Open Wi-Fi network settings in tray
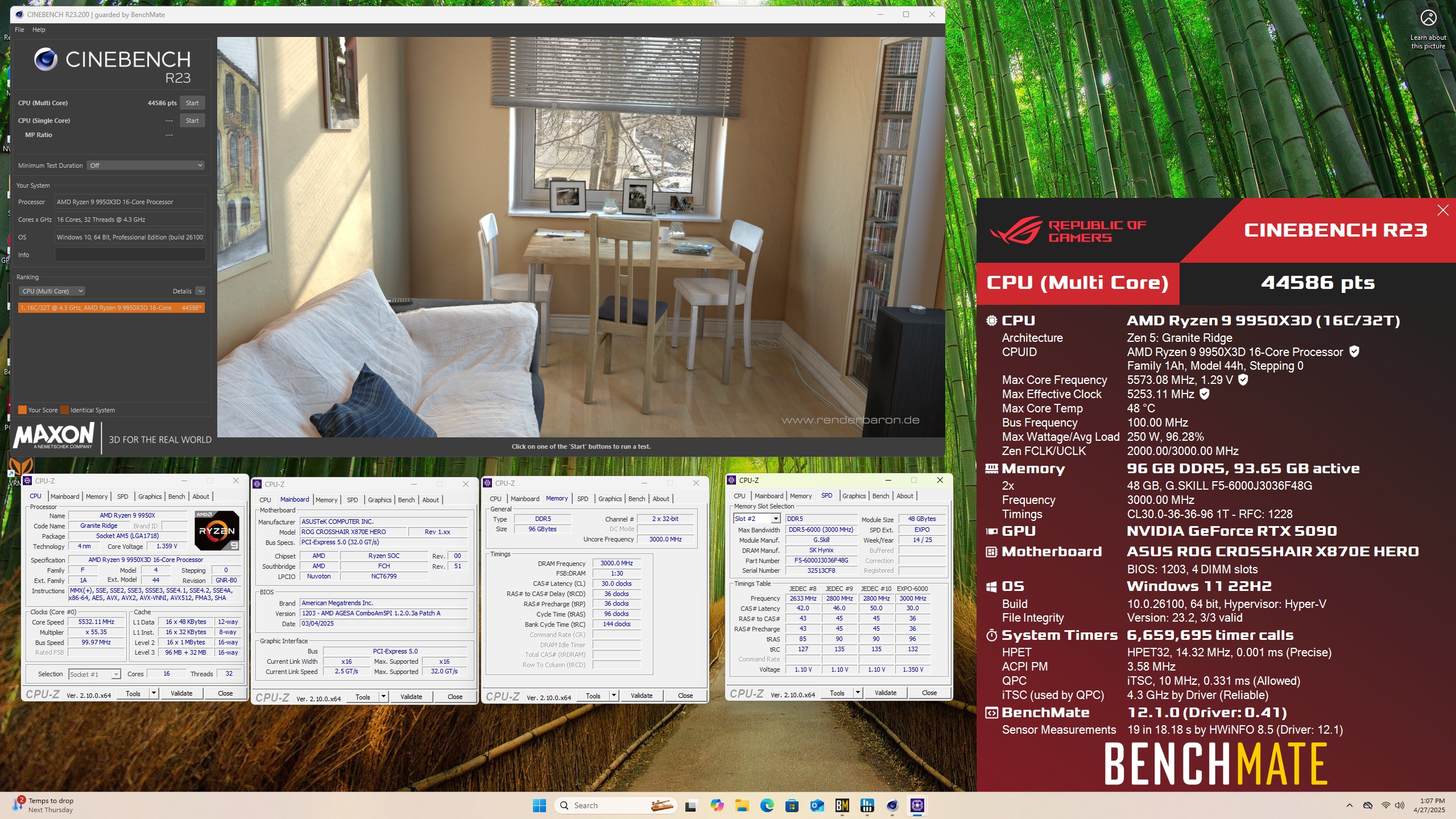This screenshot has height=819, width=1456. click(x=1386, y=805)
